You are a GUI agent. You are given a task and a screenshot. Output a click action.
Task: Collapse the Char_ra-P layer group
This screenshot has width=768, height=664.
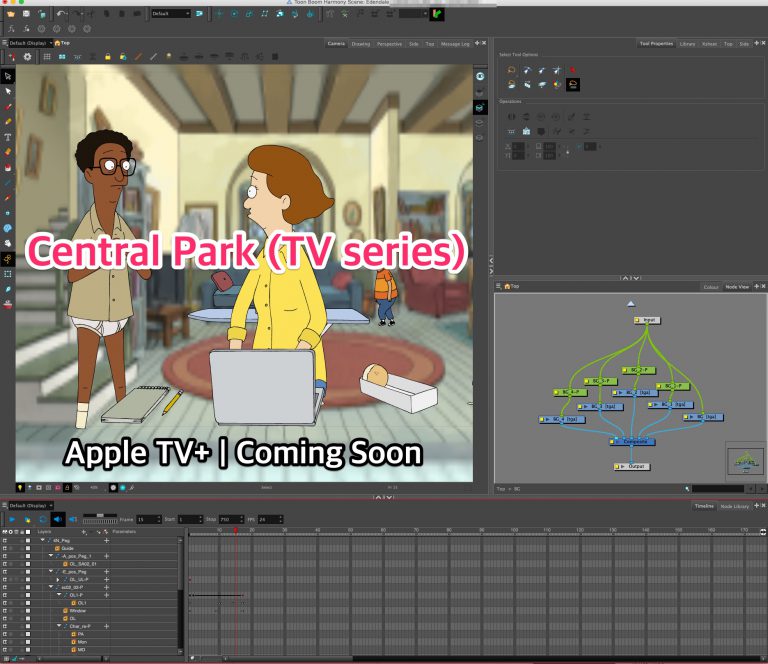tap(59, 626)
